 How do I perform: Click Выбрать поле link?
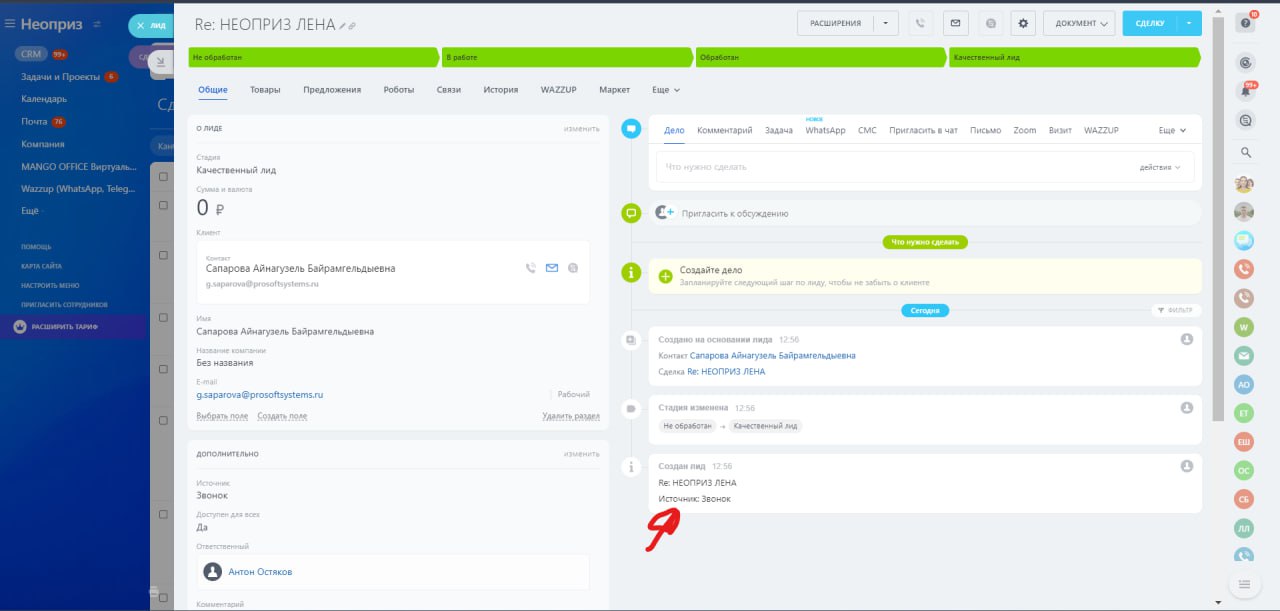tap(222, 416)
